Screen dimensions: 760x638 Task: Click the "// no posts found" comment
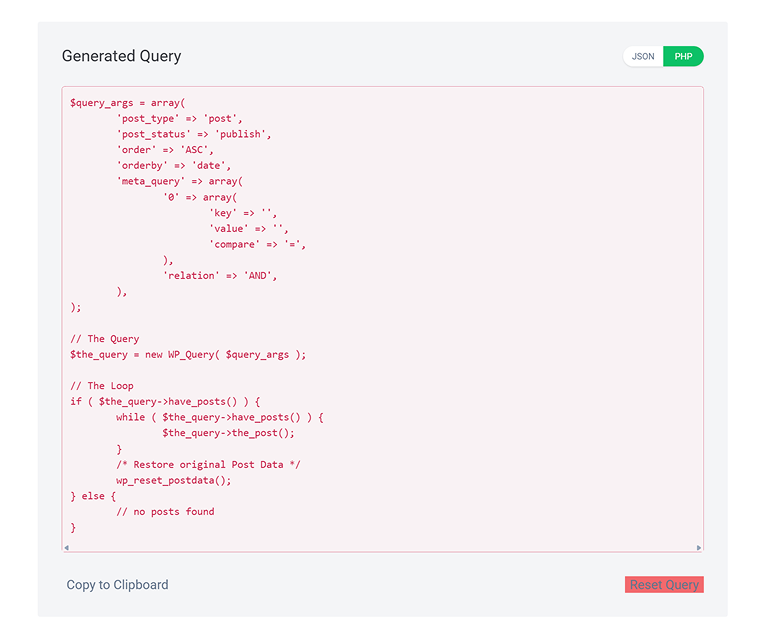click(165, 511)
